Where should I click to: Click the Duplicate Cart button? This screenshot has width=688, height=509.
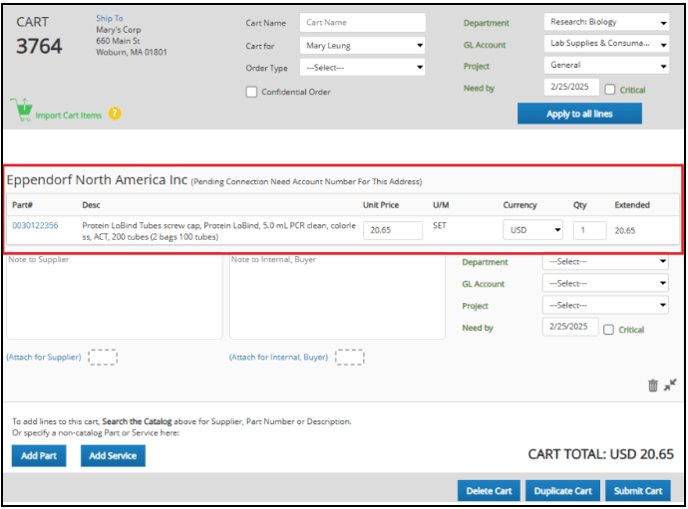[563, 491]
